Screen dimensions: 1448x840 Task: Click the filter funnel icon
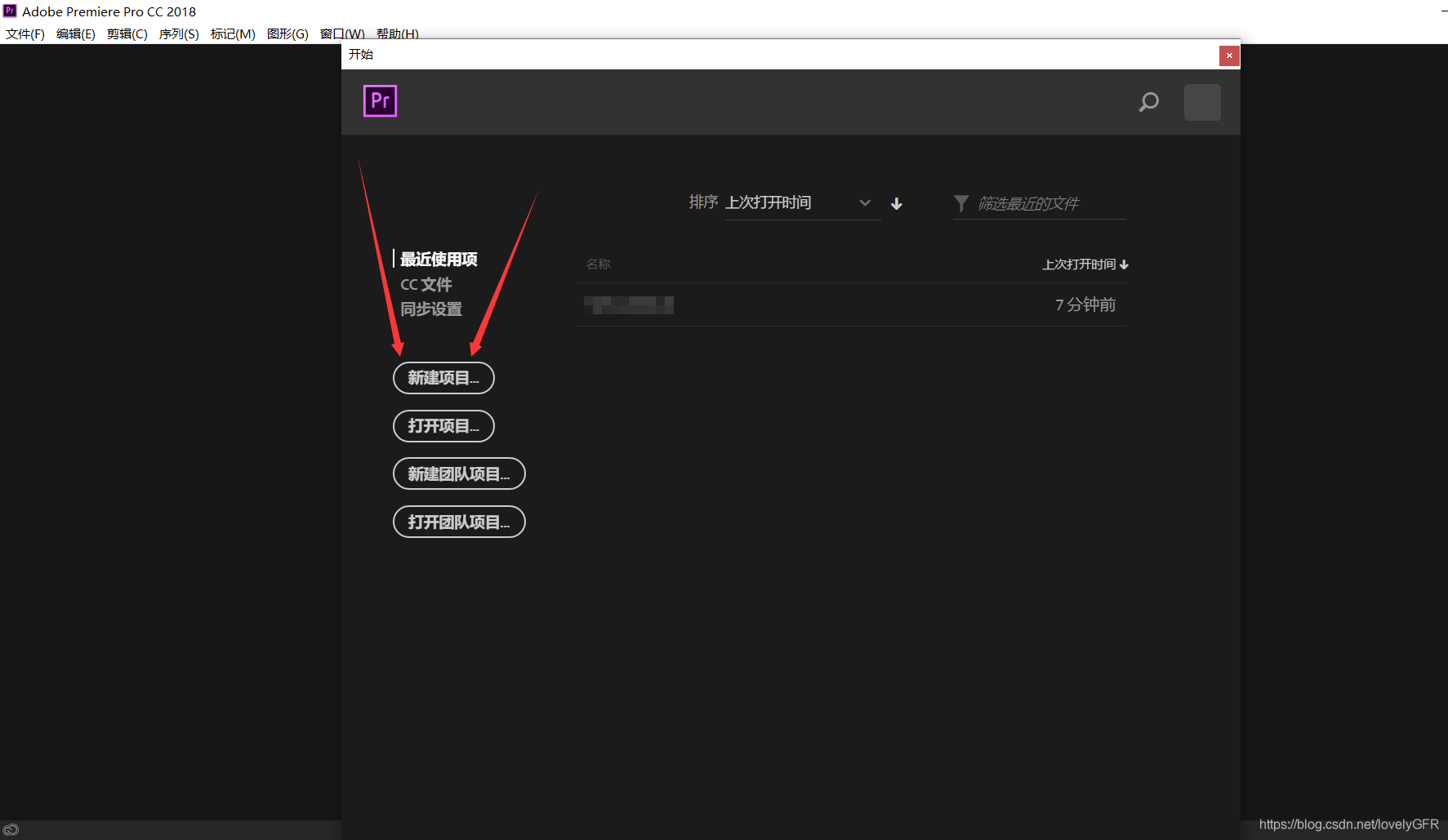pos(961,203)
